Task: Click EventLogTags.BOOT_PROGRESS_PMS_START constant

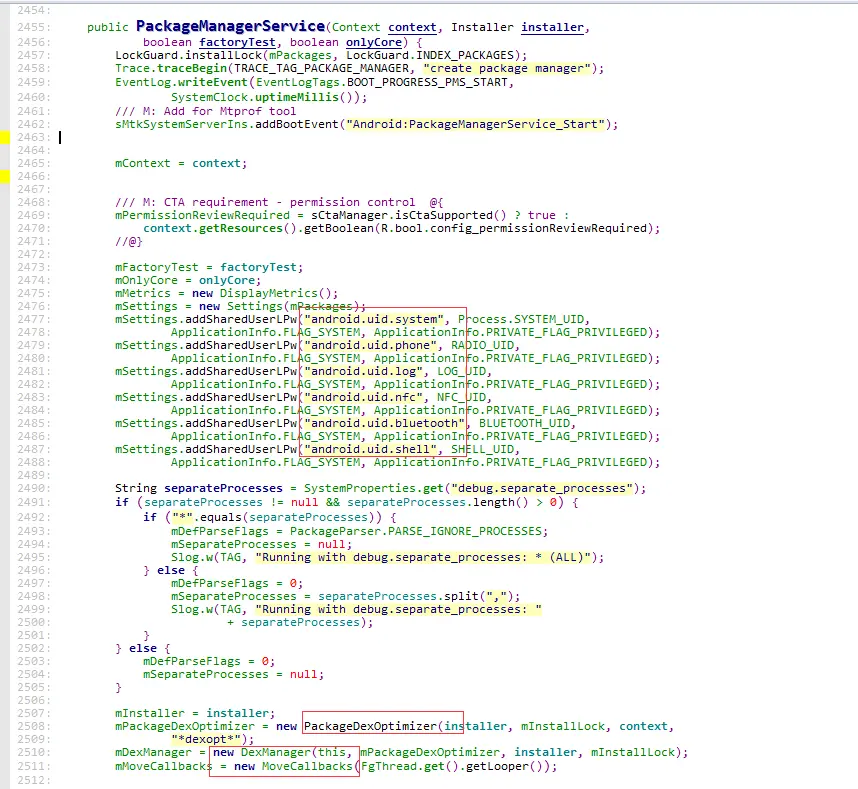Action: click(381, 82)
